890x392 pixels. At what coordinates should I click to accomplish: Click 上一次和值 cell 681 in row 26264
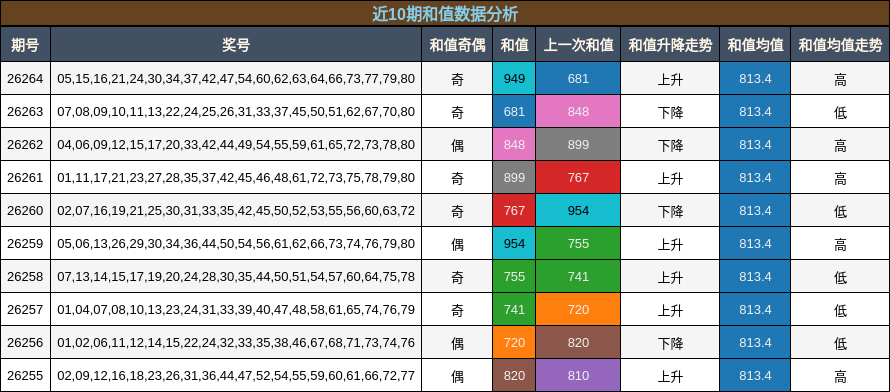click(x=578, y=78)
